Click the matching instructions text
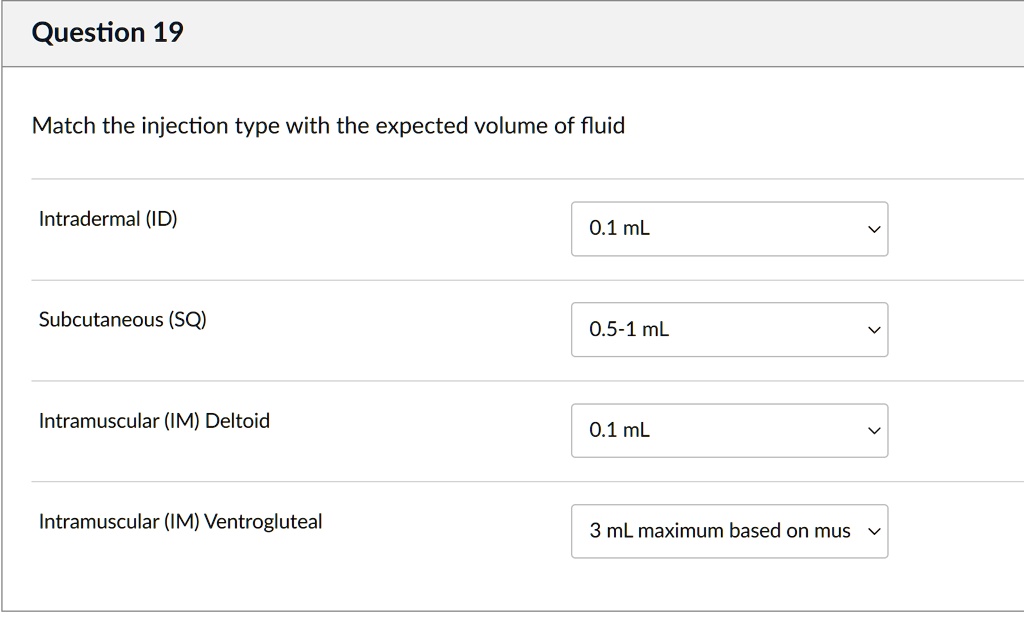 coord(327,126)
